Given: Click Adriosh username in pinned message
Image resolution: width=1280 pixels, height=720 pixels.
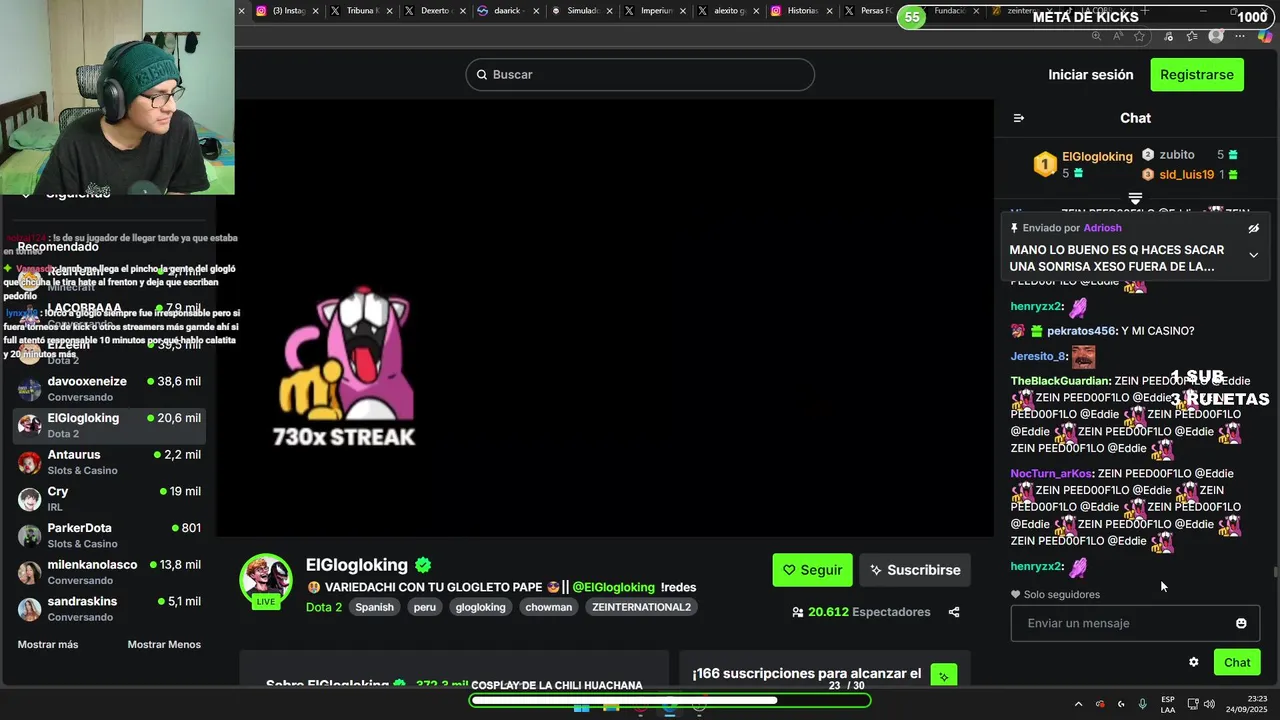Looking at the screenshot, I should pyautogui.click(x=1102, y=228).
